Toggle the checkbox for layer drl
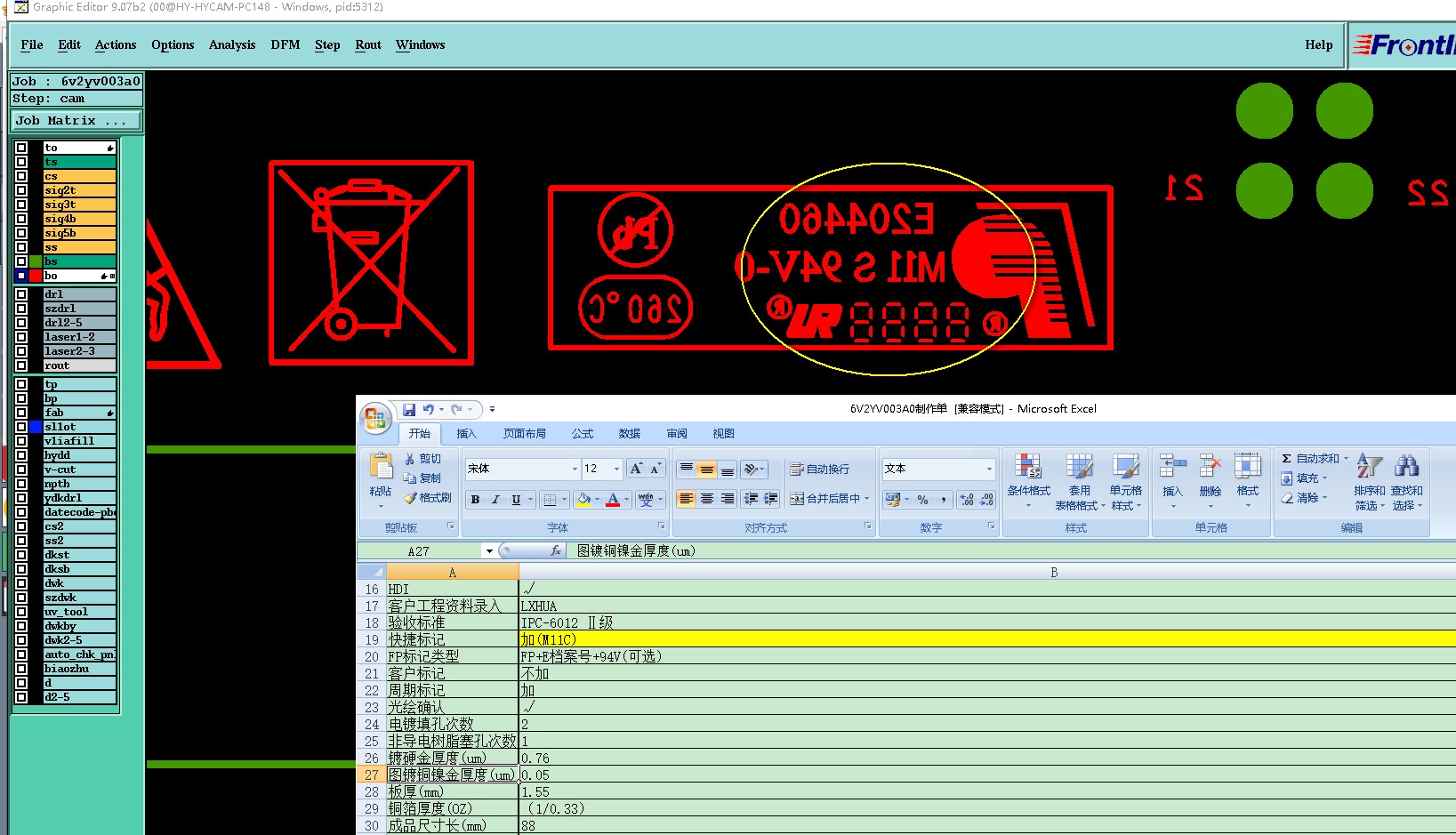 21,294
